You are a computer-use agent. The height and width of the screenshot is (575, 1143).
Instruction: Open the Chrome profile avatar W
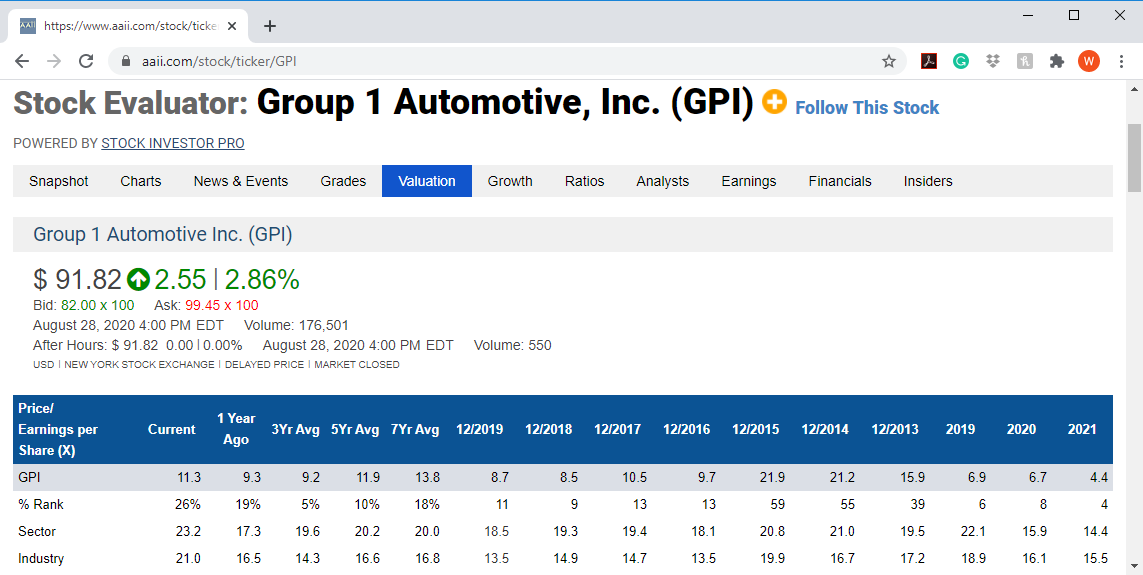(1089, 61)
